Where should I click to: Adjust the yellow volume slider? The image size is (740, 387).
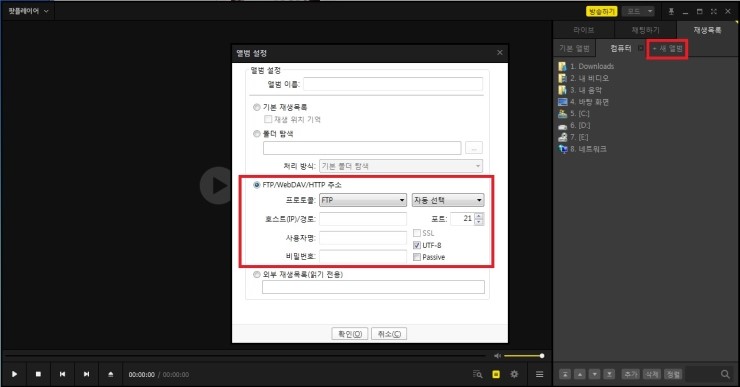pos(524,355)
